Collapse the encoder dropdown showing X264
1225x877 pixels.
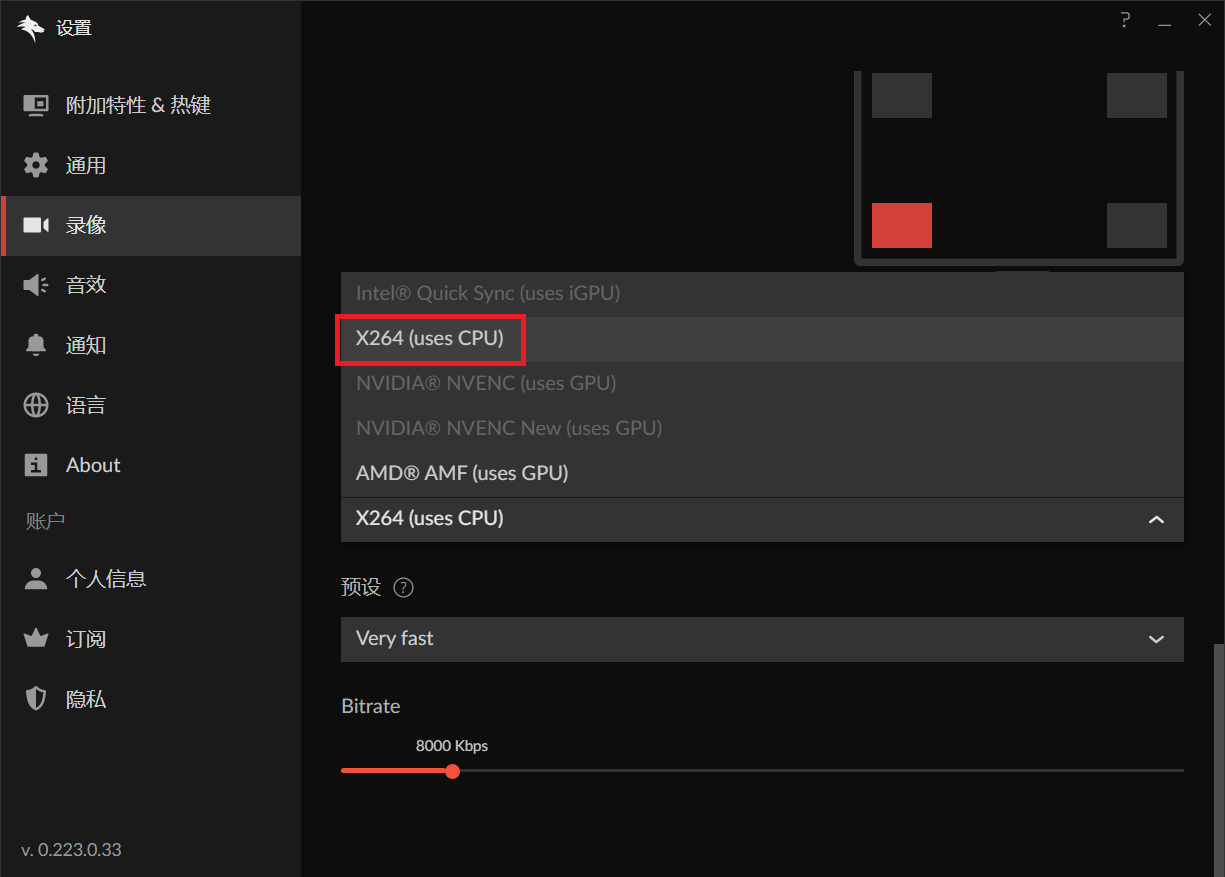(x=1156, y=519)
